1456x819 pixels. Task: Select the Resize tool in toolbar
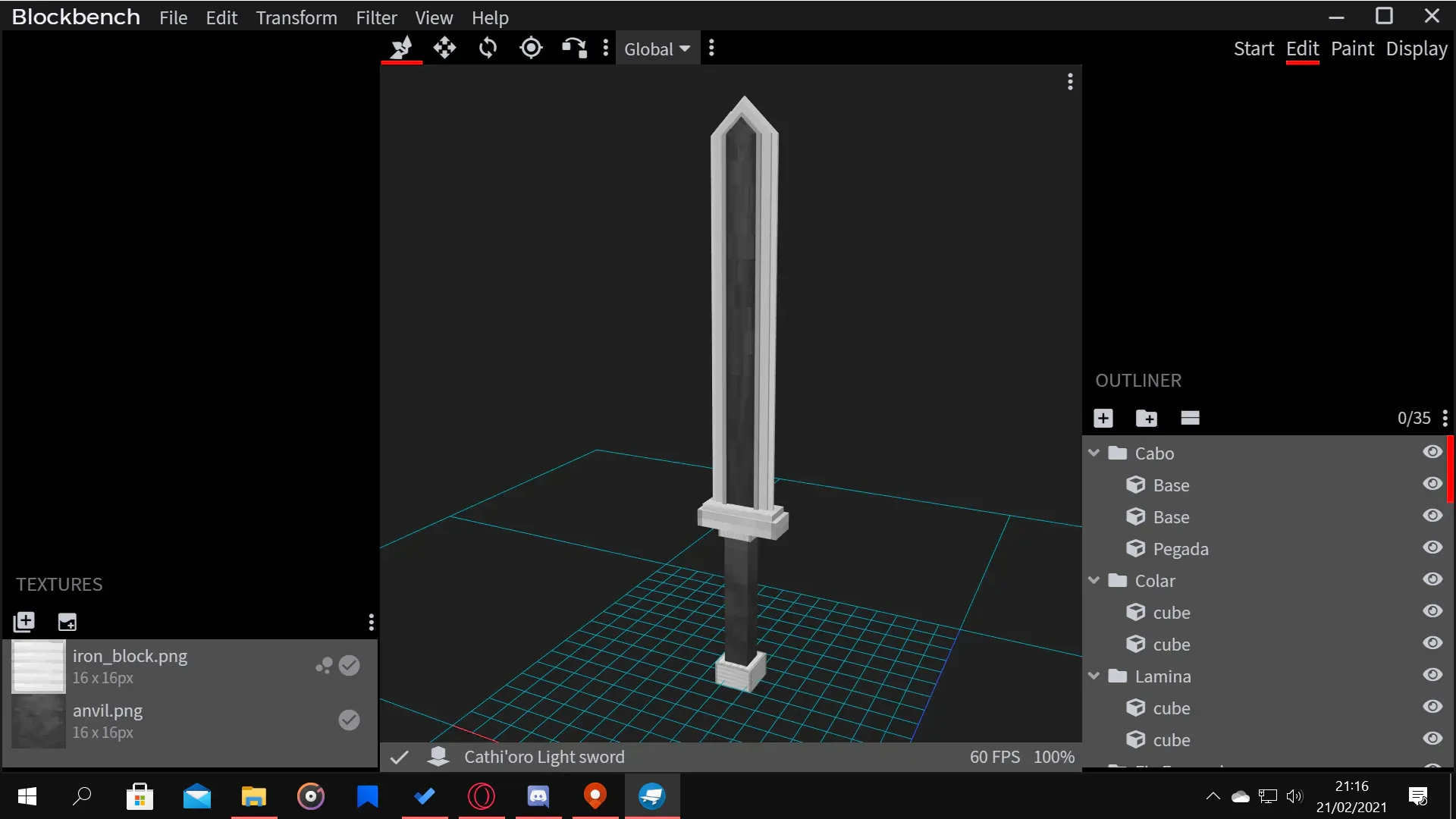pos(401,49)
